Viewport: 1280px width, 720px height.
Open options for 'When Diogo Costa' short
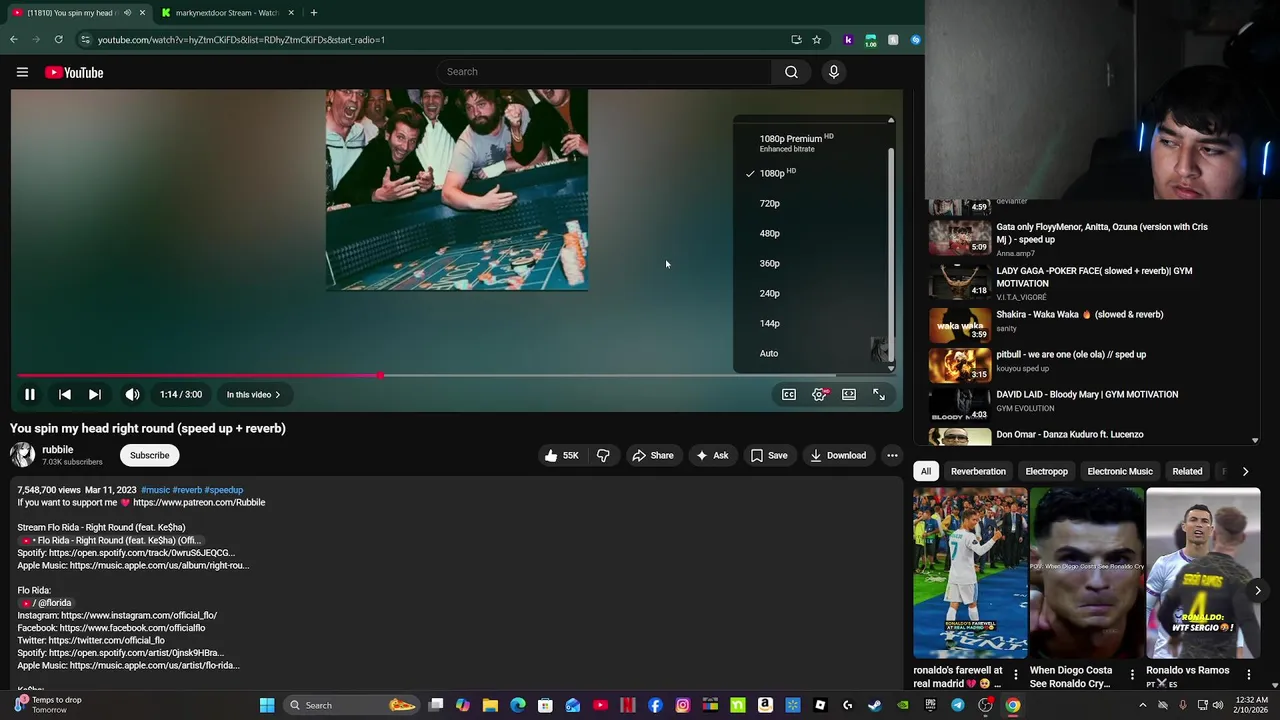pyautogui.click(x=1132, y=675)
